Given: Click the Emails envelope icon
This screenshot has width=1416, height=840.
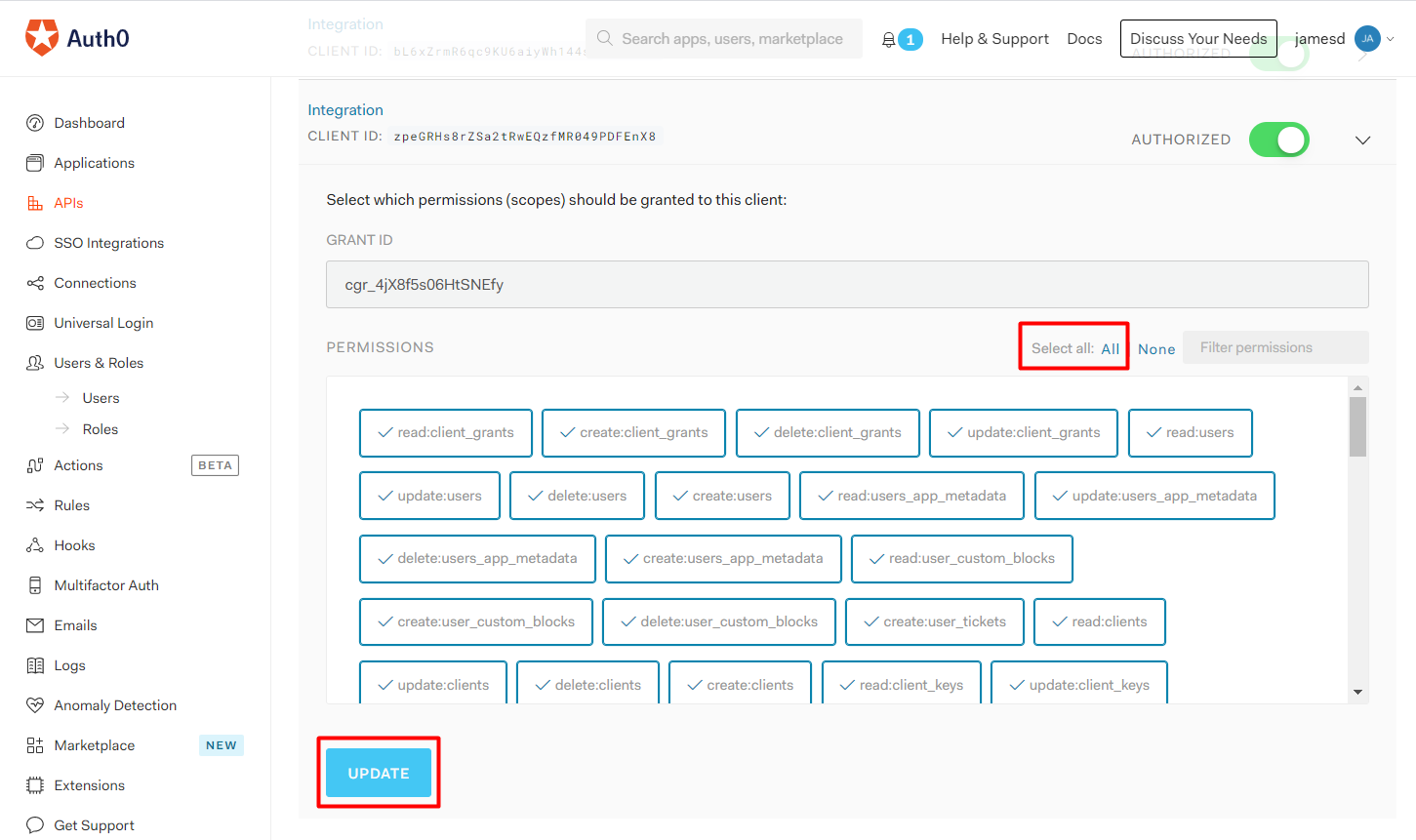Looking at the screenshot, I should coord(35,625).
